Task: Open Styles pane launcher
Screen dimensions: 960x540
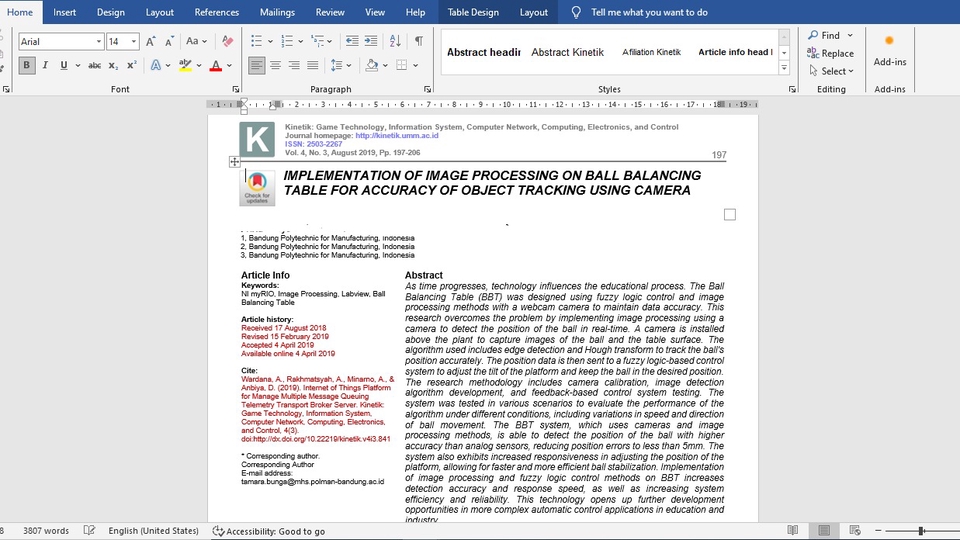Action: pos(792,89)
